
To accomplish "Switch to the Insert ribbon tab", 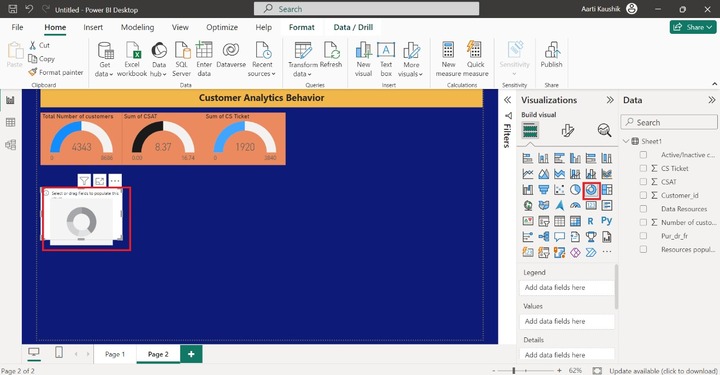I will [93, 28].
